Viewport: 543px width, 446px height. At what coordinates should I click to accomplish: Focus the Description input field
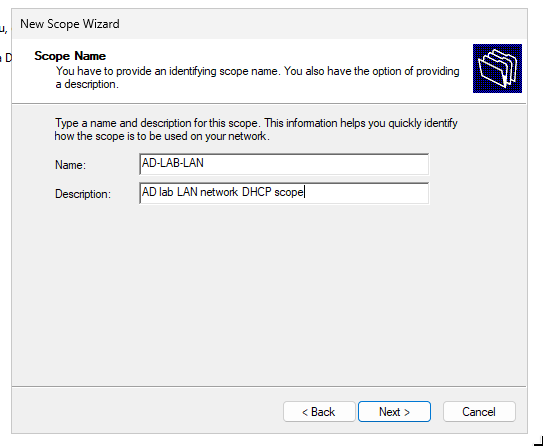click(284, 193)
